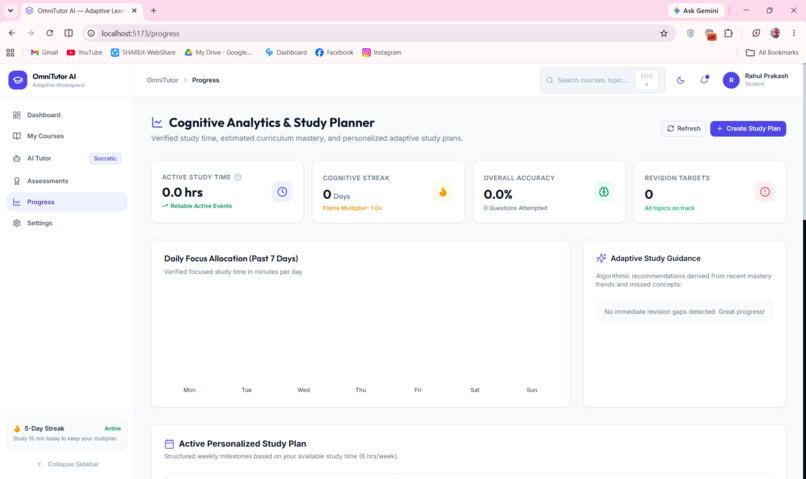This screenshot has height=479, width=806.
Task: Click the 'Sun' label on the chart
Action: pyautogui.click(x=532, y=390)
